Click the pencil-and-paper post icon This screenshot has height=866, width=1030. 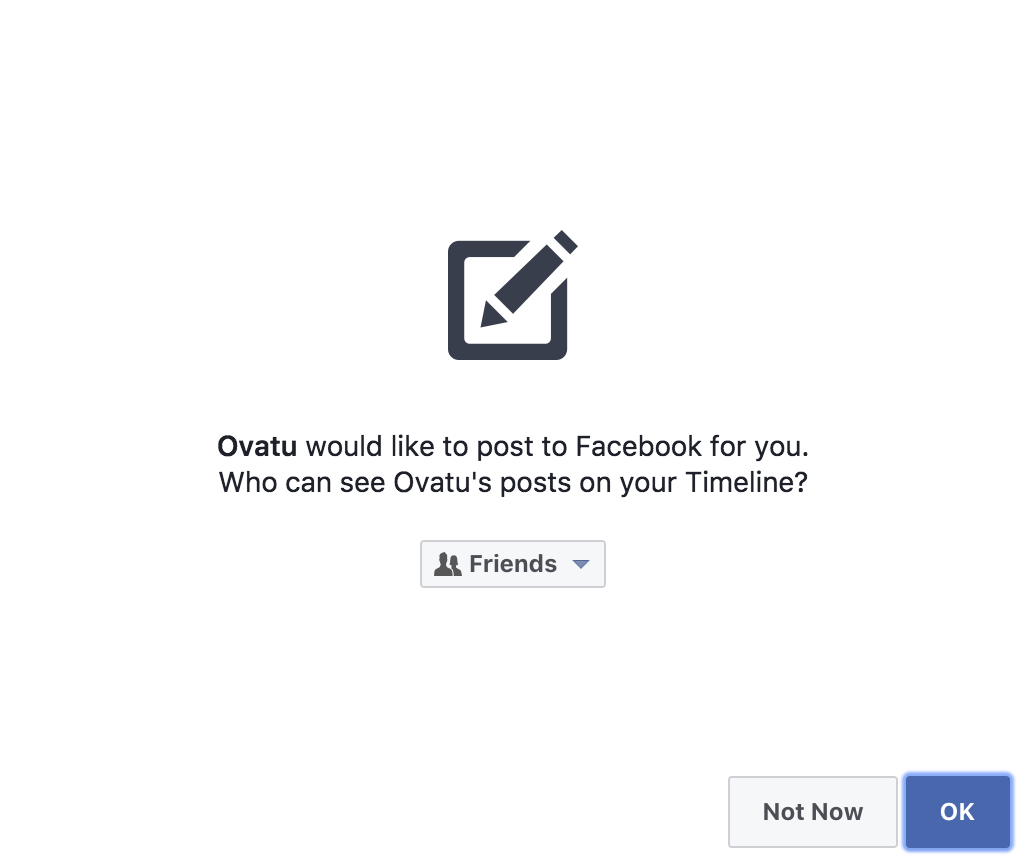(512, 294)
